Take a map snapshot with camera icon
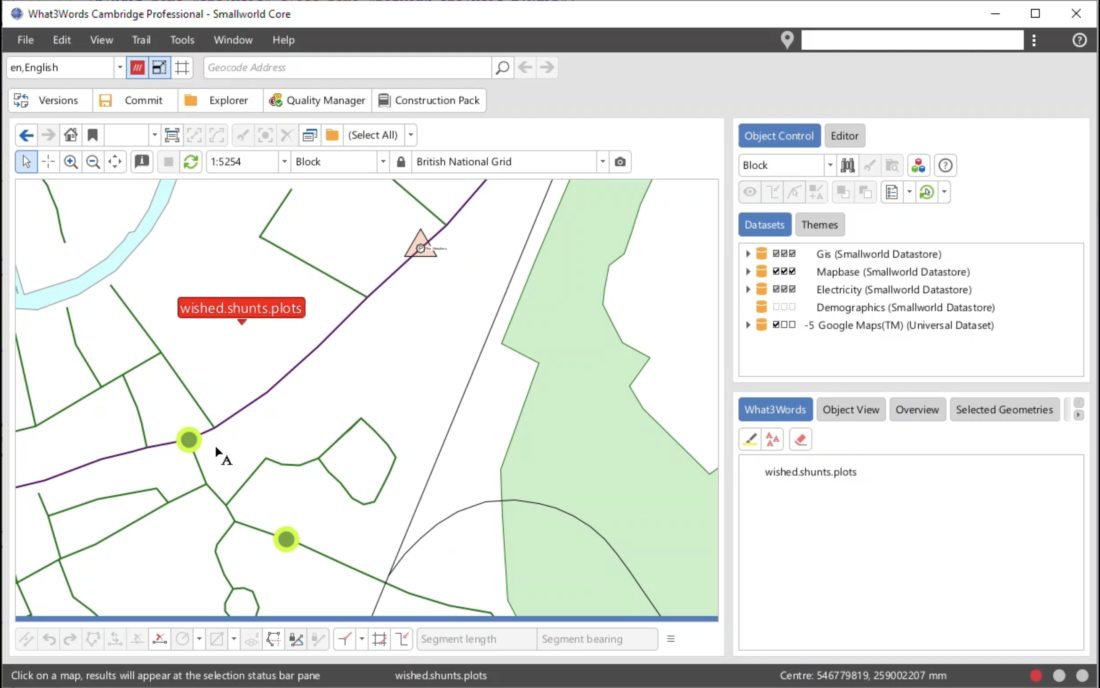1100x688 pixels. pyautogui.click(x=620, y=161)
